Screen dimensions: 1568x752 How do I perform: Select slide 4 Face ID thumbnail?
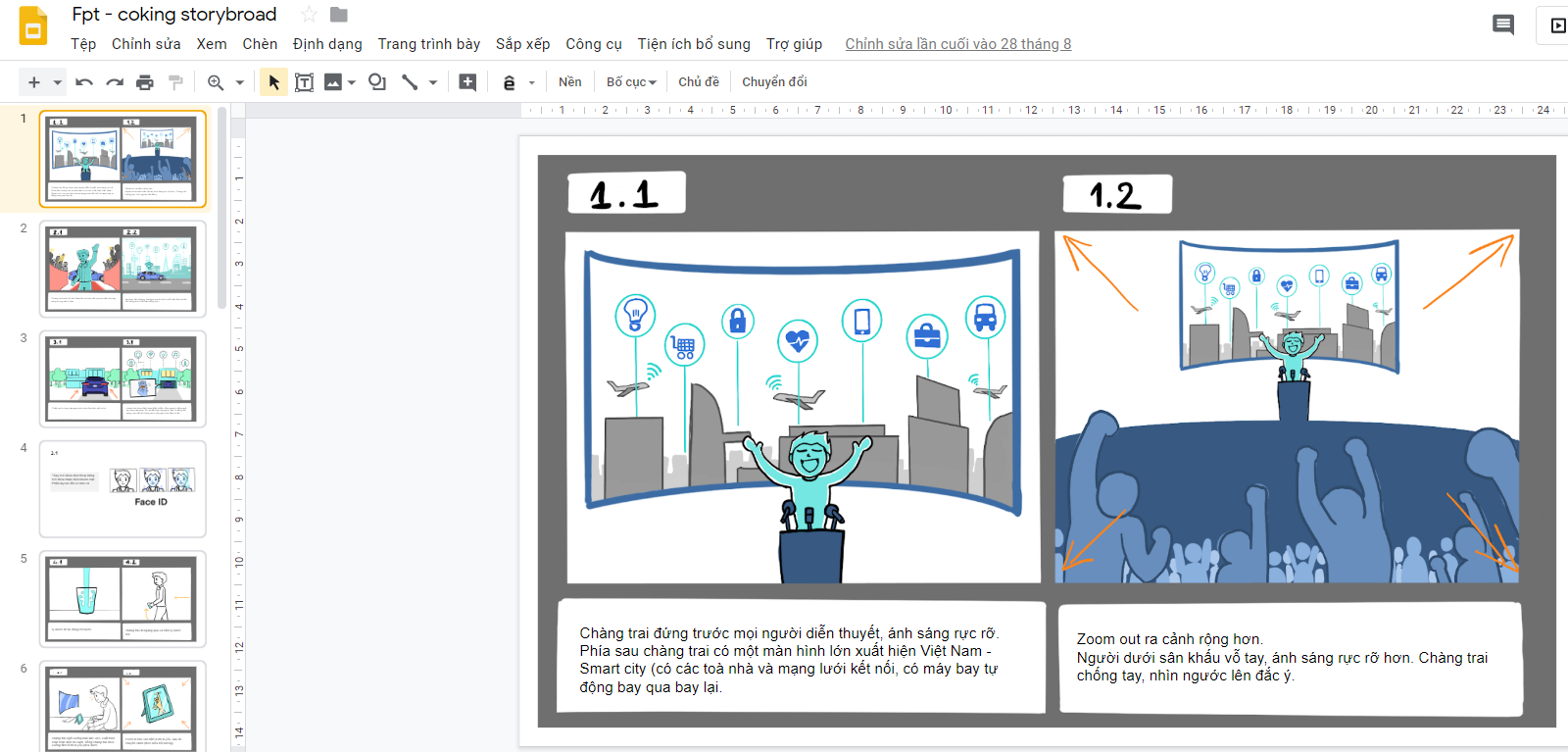pos(122,488)
